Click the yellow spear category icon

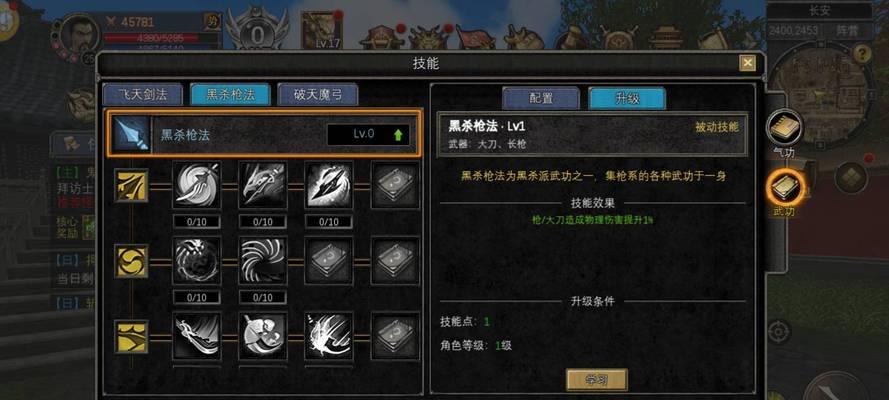pyautogui.click(x=132, y=185)
